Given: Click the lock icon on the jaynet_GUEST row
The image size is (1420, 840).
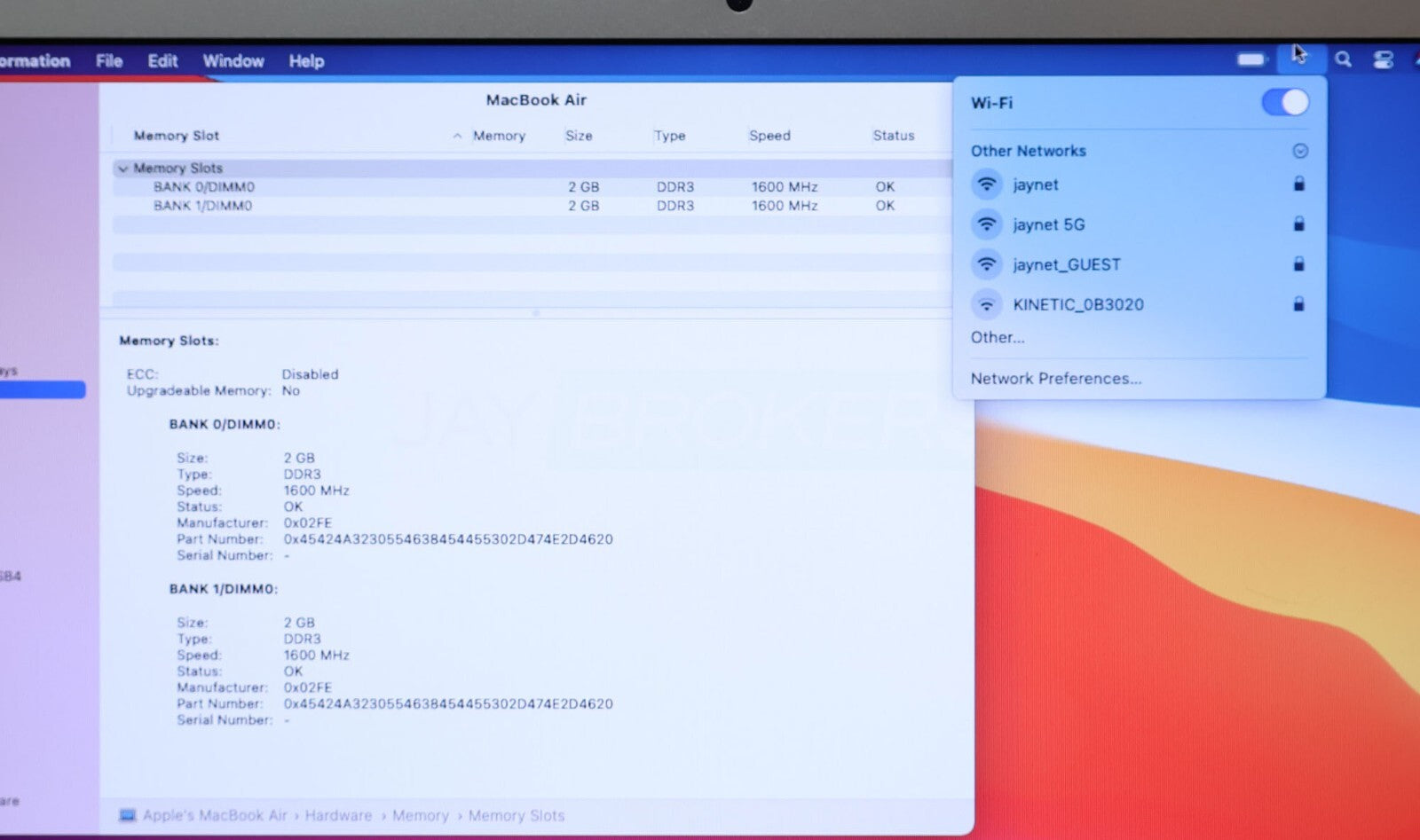Looking at the screenshot, I should 1298,263.
